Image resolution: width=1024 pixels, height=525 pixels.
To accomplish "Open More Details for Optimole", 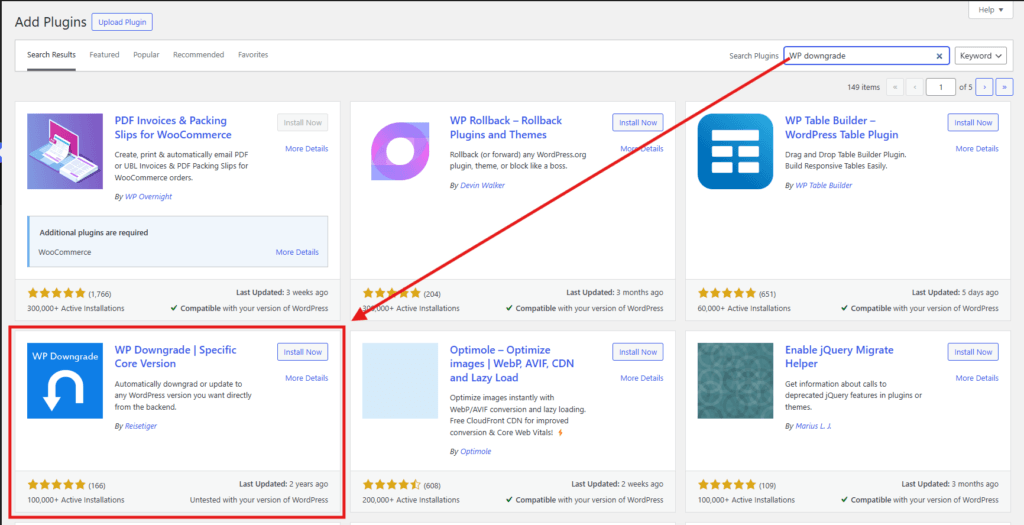I will (x=642, y=378).
